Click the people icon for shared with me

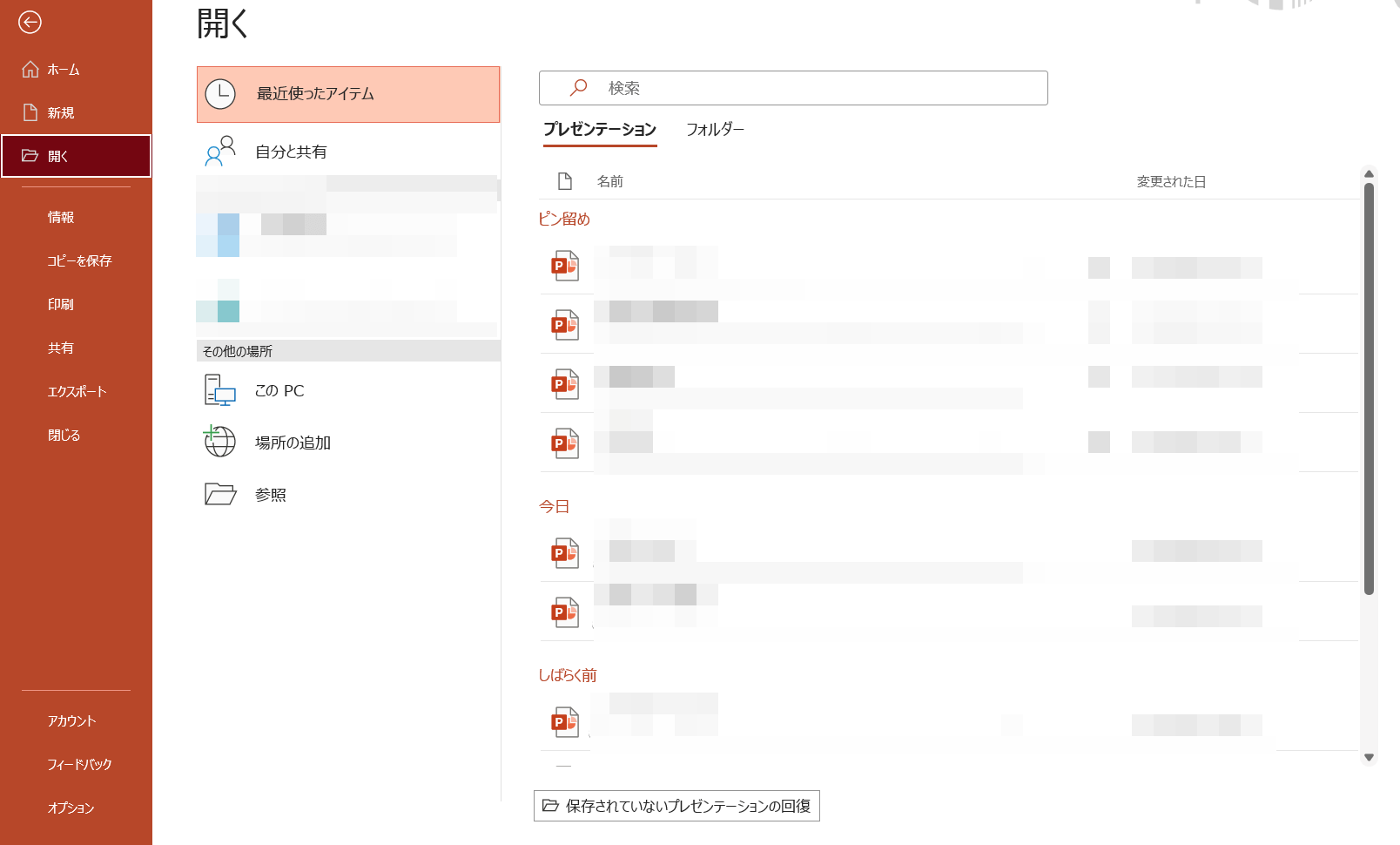(220, 151)
